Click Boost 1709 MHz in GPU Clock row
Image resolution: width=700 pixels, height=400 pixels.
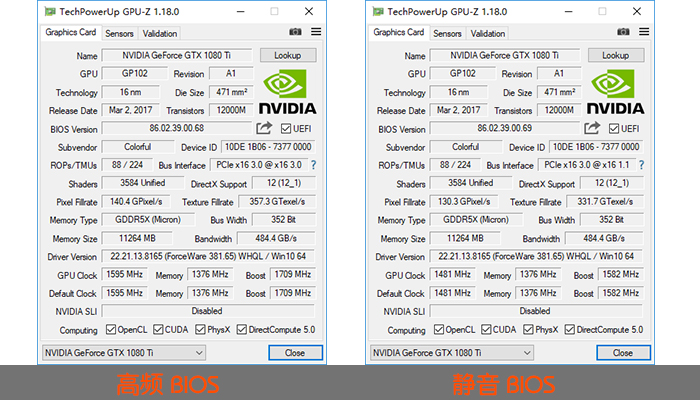[293, 275]
